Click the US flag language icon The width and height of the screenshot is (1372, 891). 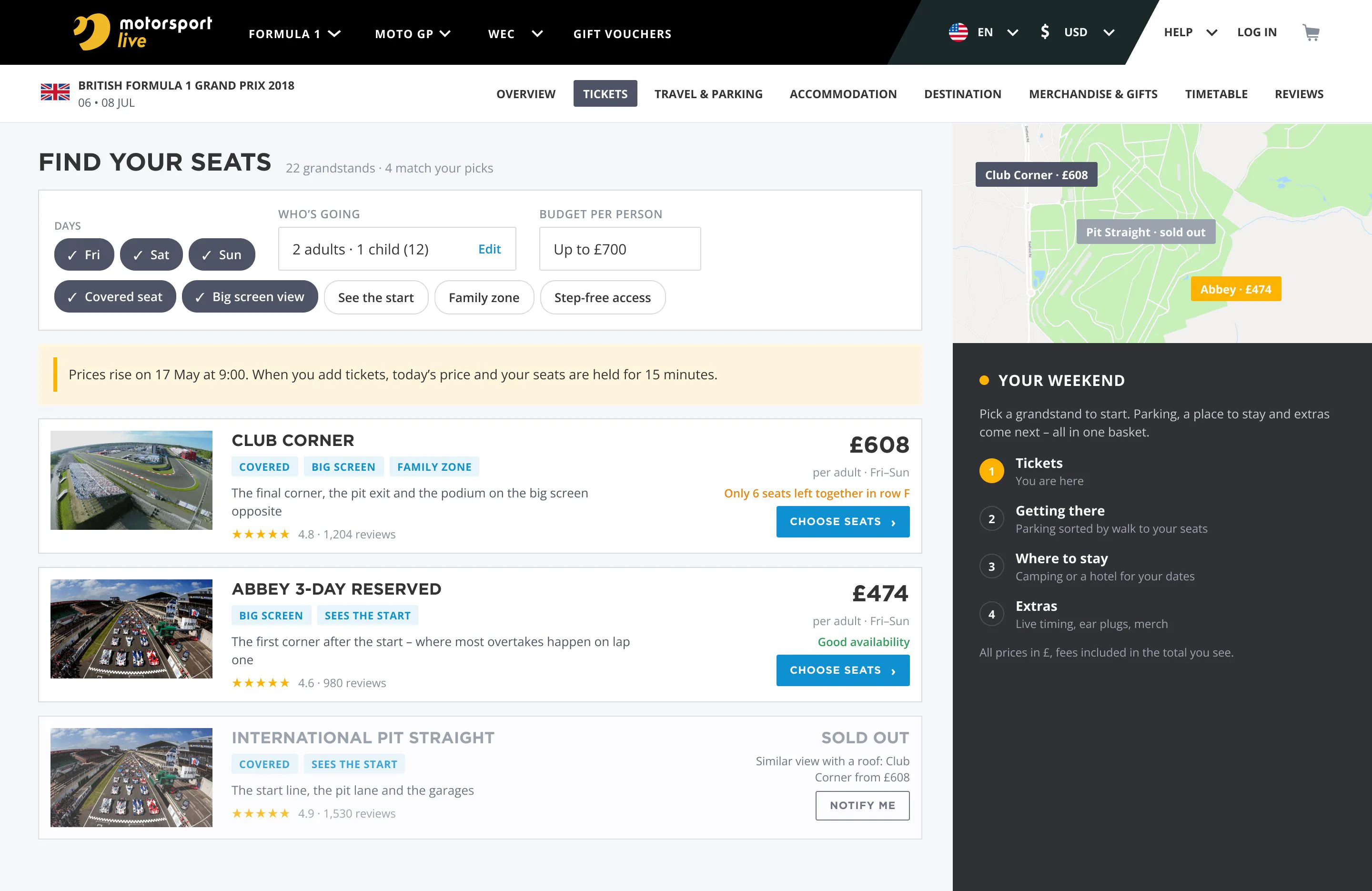click(958, 32)
